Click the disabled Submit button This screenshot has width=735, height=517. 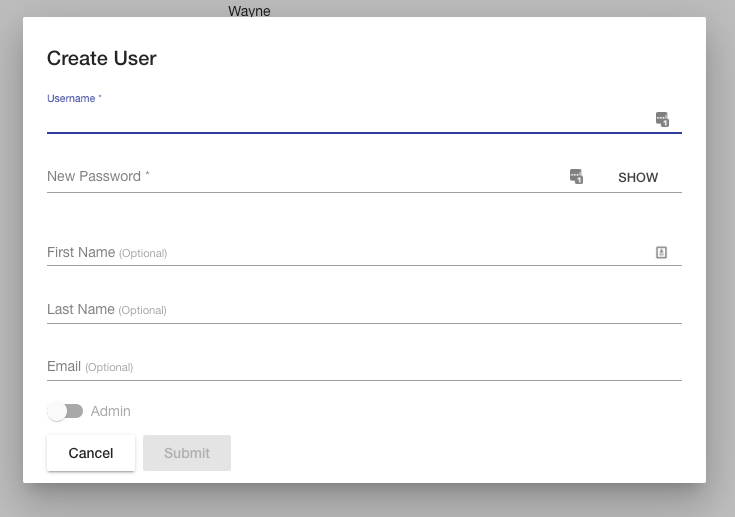click(187, 453)
